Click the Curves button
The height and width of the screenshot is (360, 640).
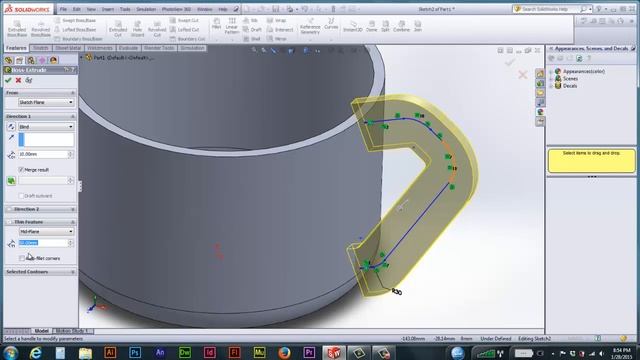[x=331, y=24]
